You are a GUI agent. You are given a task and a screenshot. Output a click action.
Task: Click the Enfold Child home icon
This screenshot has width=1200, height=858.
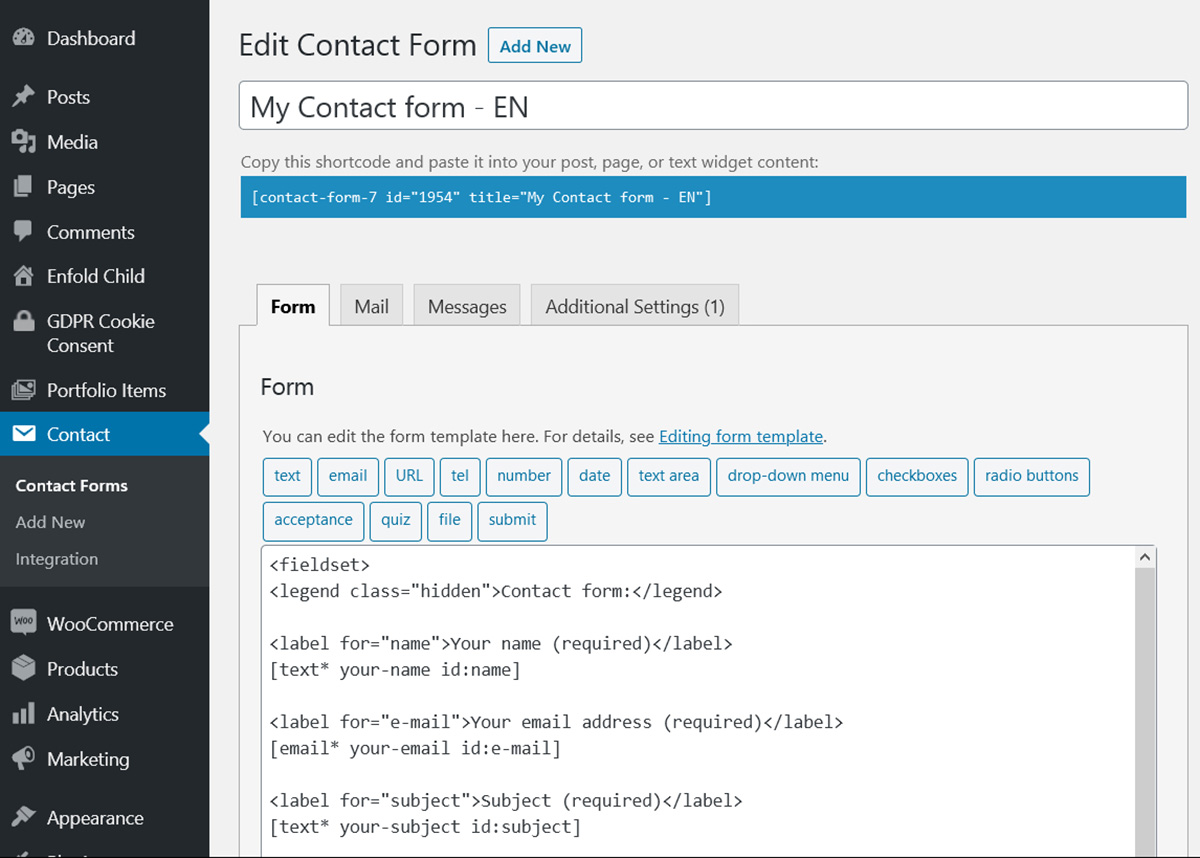23,276
